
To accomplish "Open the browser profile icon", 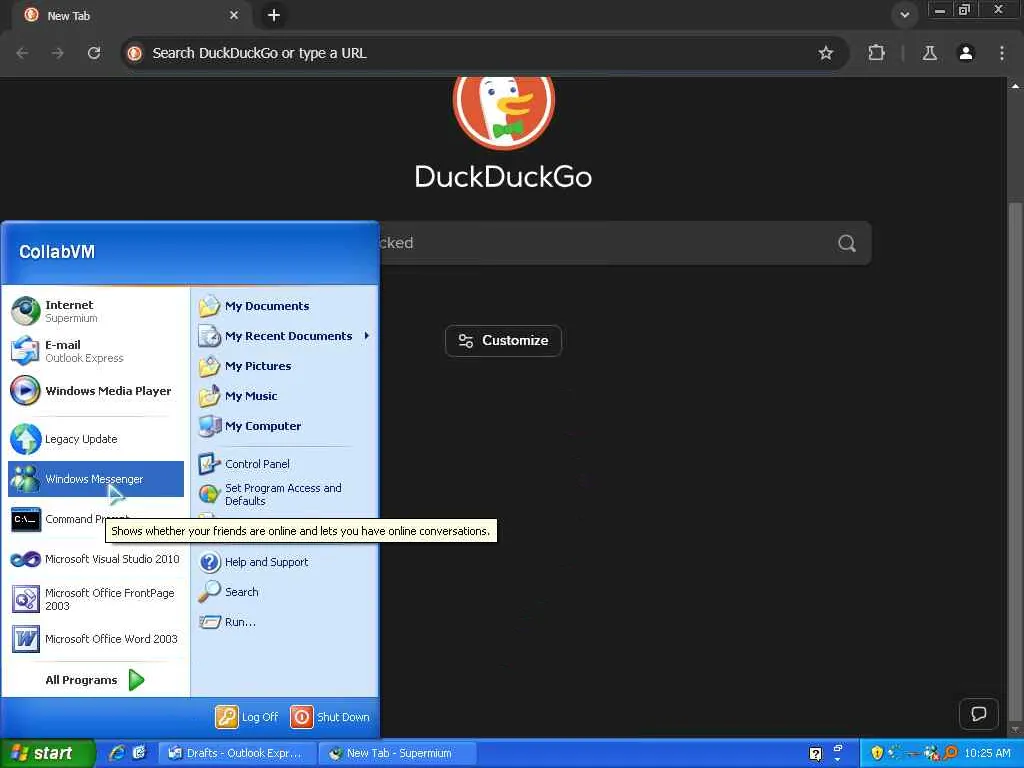I will (x=966, y=53).
